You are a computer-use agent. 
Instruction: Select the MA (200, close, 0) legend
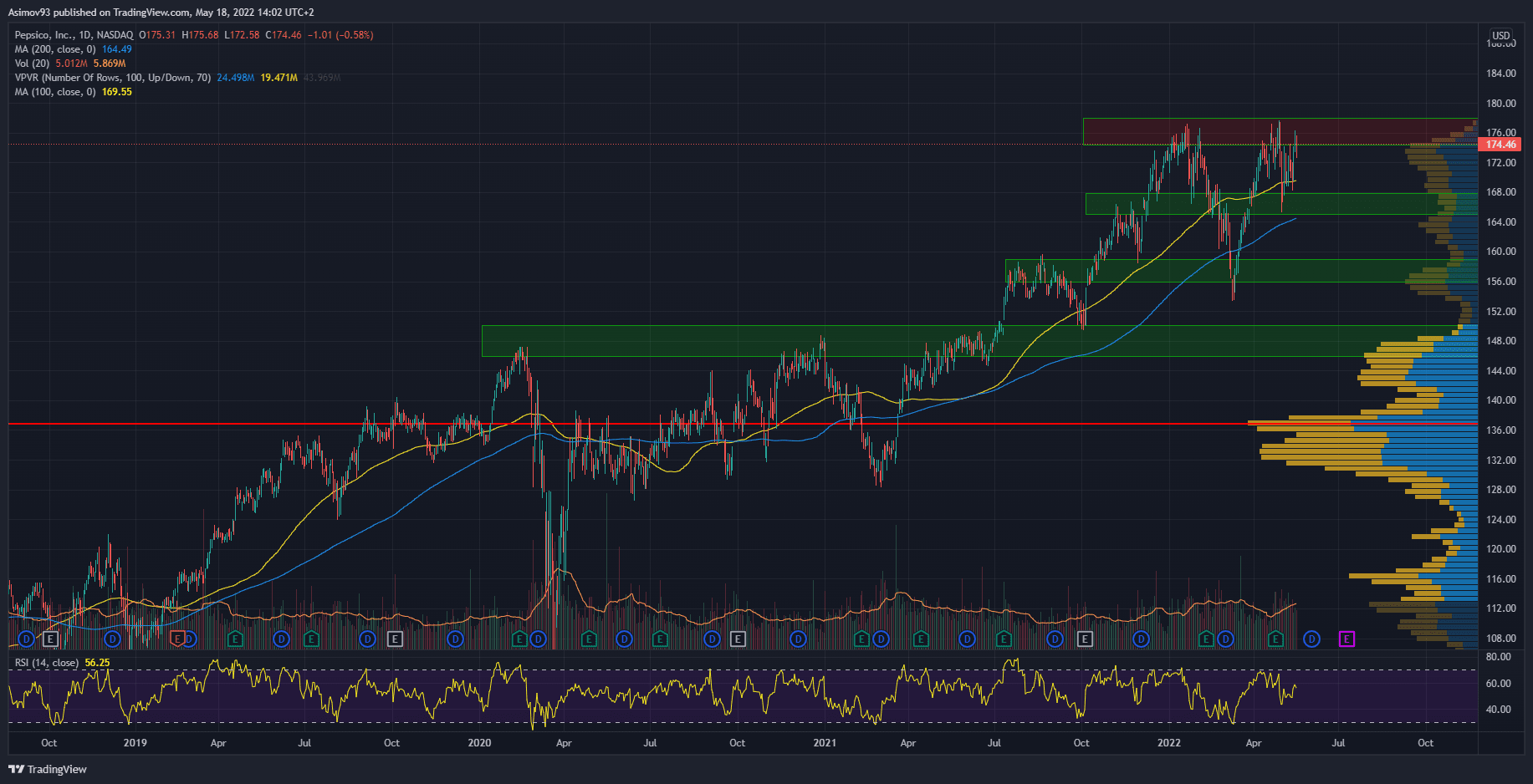click(x=55, y=49)
